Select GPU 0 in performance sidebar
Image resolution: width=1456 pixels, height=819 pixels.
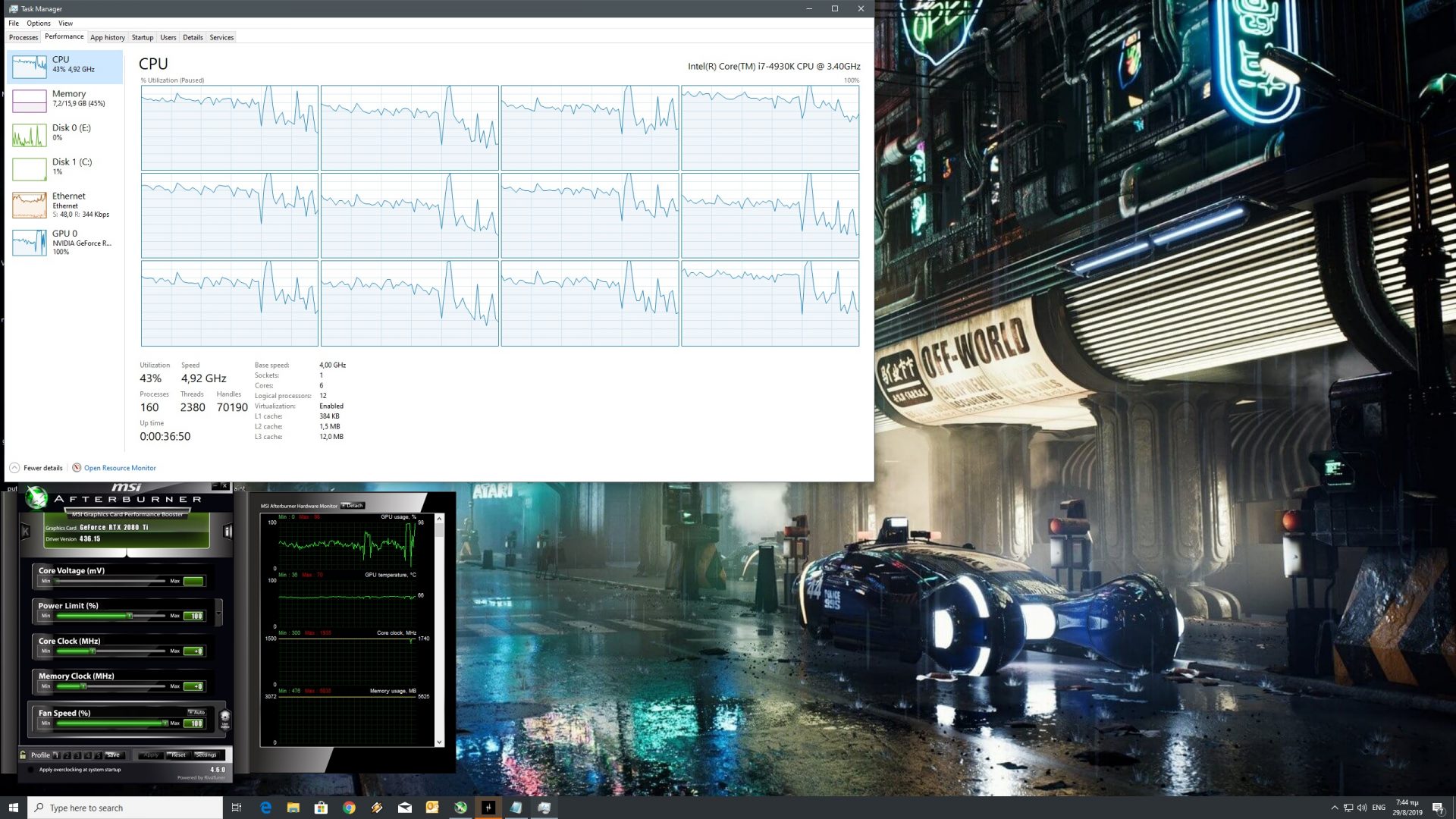pyautogui.click(x=64, y=243)
